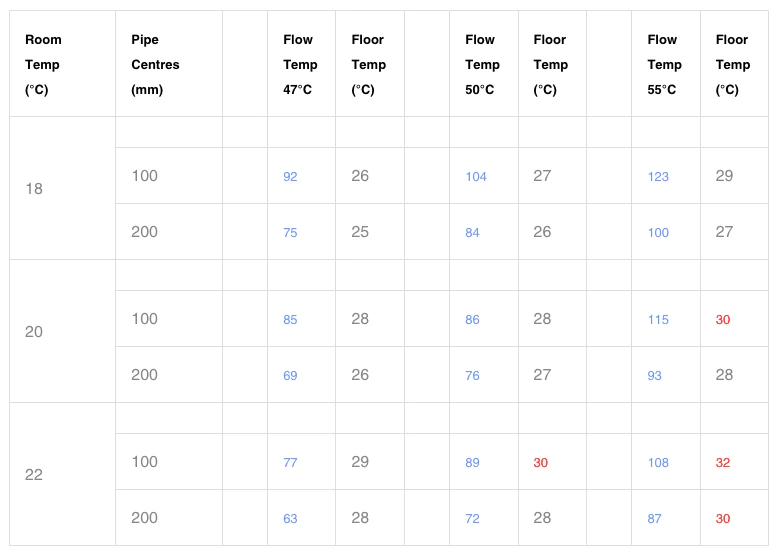Click the blue value 123

point(658,177)
